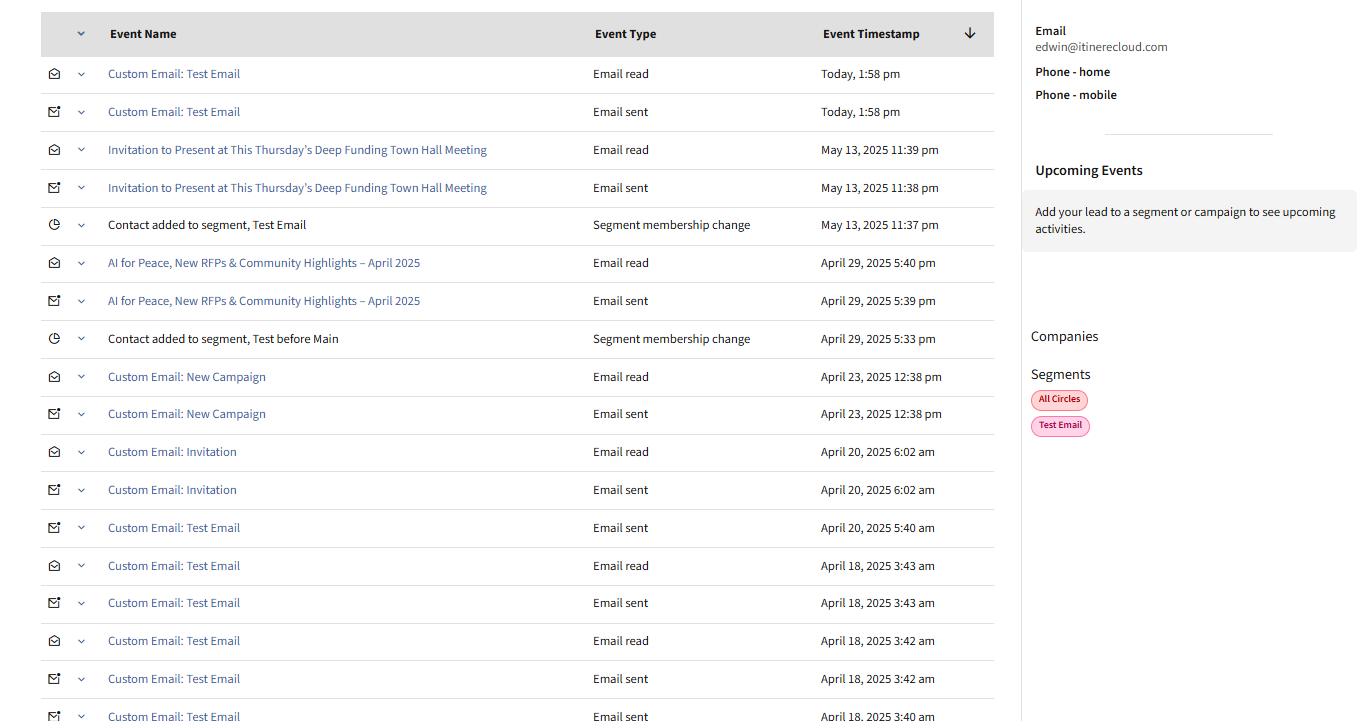The image size is (1367, 721).
Task: Sort the timeline by the Event Type column
Action: point(625,34)
